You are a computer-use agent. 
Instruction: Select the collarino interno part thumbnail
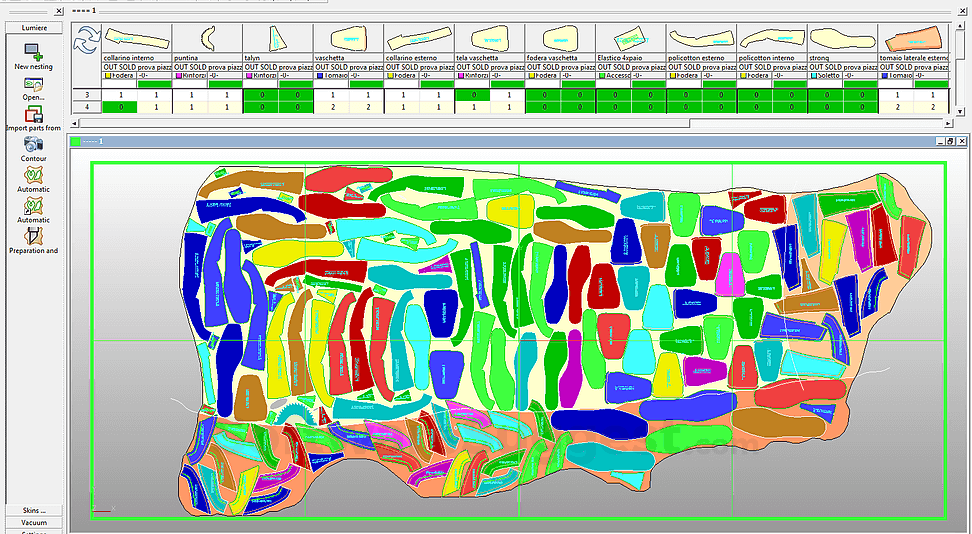coord(136,39)
